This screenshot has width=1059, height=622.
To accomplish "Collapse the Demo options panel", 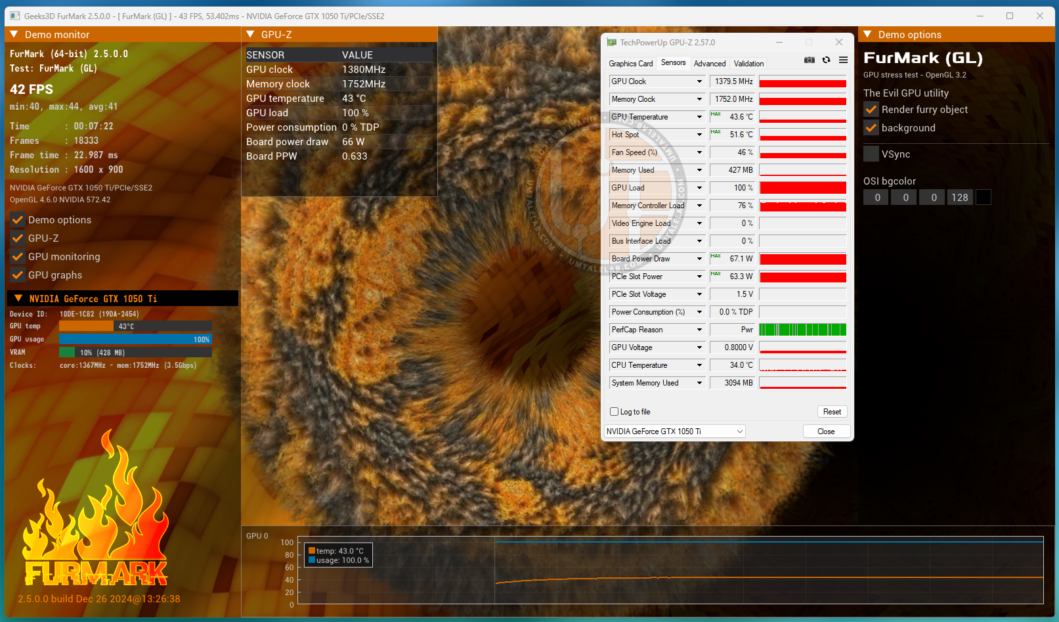I will 868,34.
